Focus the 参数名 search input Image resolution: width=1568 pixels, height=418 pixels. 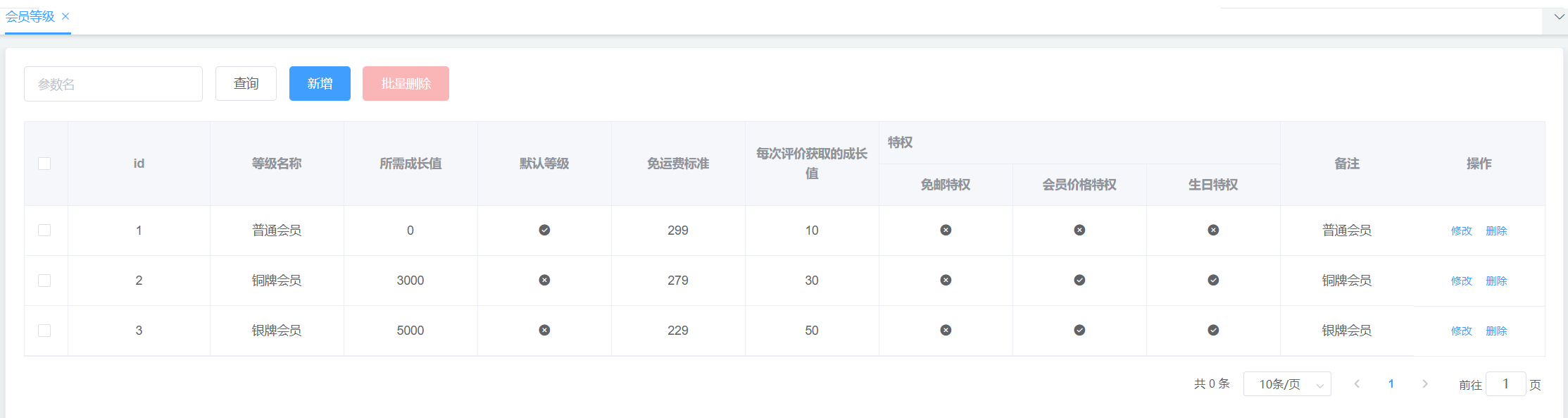[113, 84]
